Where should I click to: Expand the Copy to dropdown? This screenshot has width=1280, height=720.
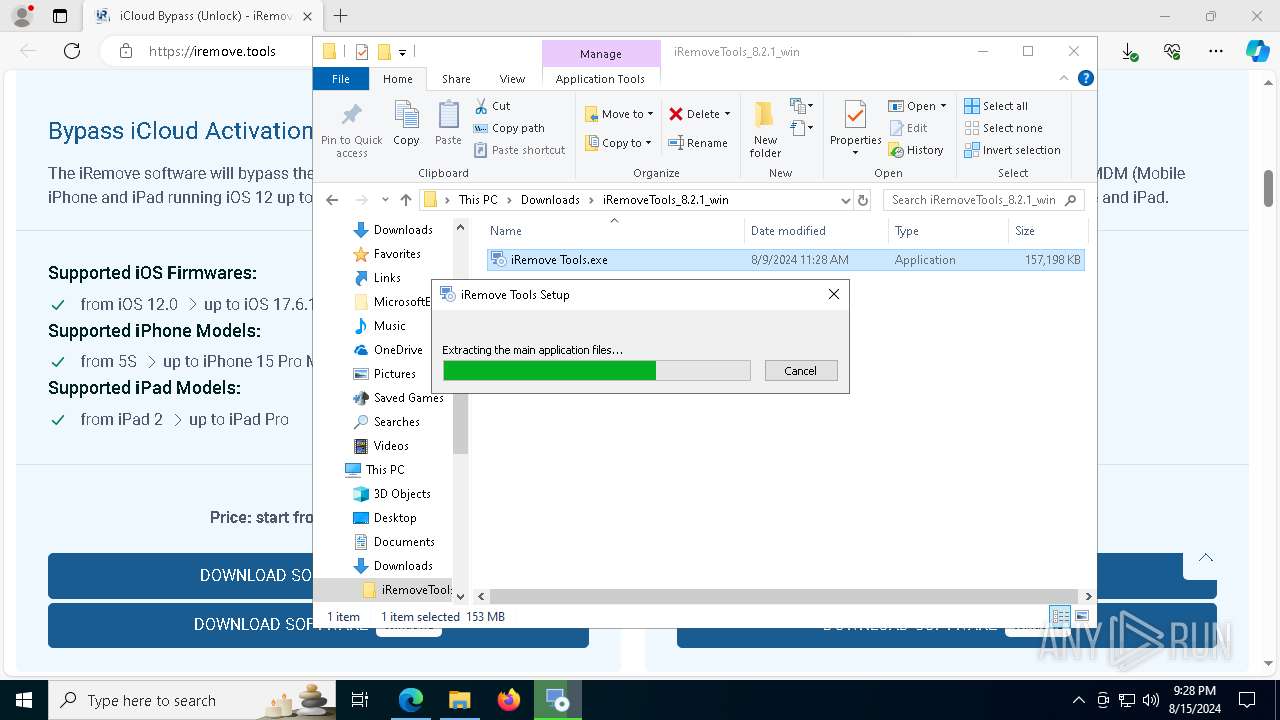tap(648, 143)
